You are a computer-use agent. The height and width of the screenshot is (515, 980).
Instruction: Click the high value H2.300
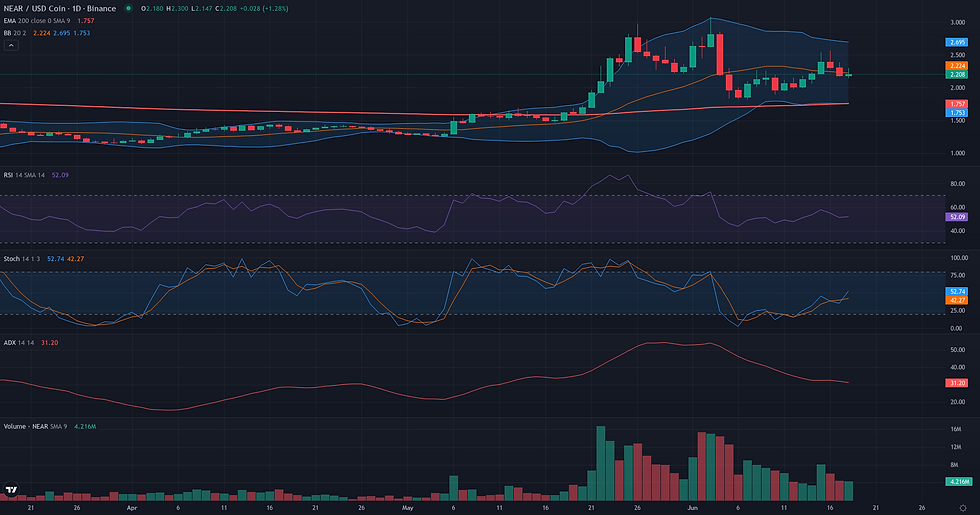coord(177,9)
